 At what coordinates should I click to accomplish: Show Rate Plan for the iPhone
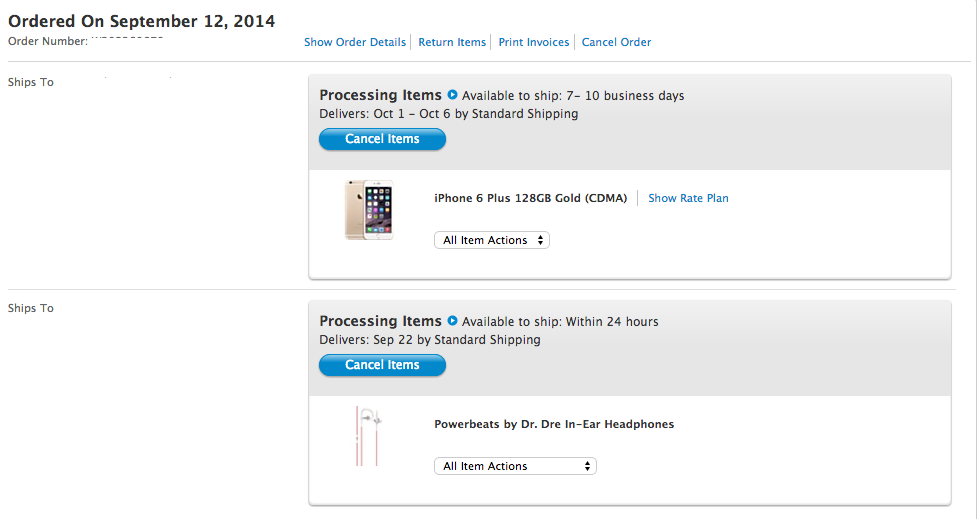point(688,198)
